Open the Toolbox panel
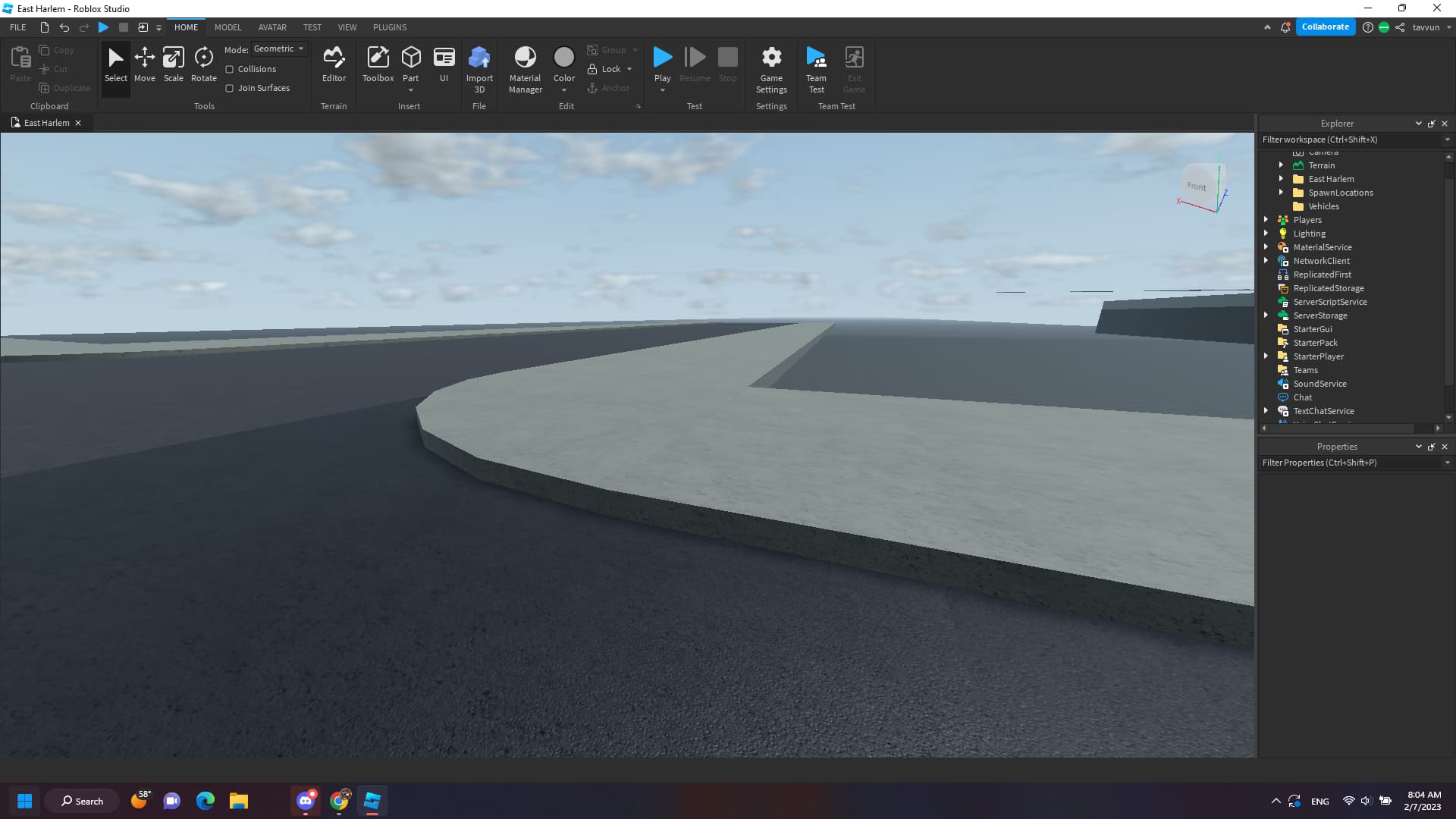Screen dimensions: 1456x819 pyautogui.click(x=378, y=64)
